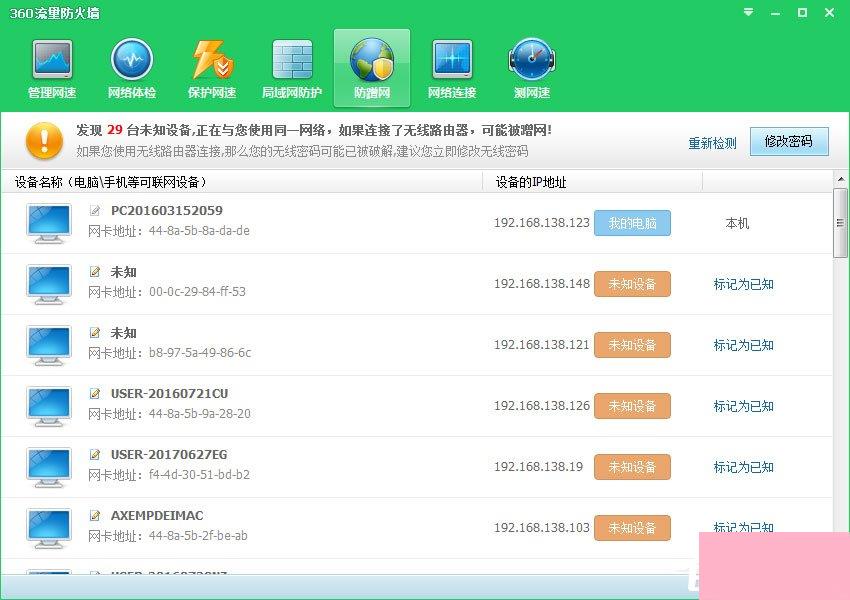Click 重新检测 rescan link
The height and width of the screenshot is (600, 850).
712,143
